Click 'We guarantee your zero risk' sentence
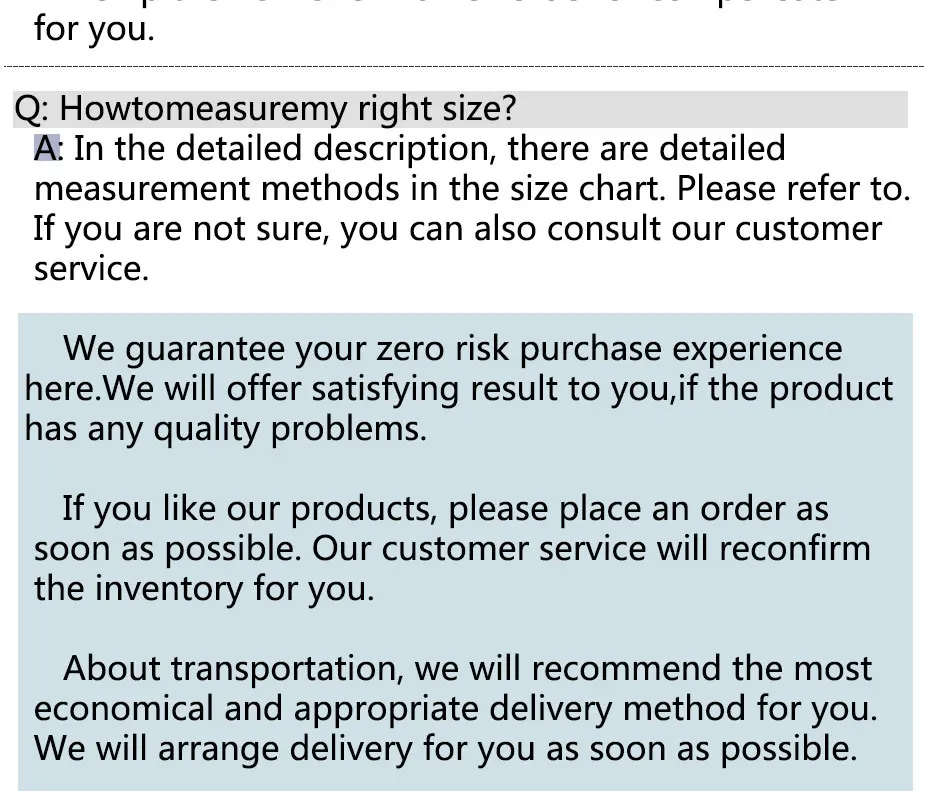The image size is (930, 791). (x=286, y=349)
